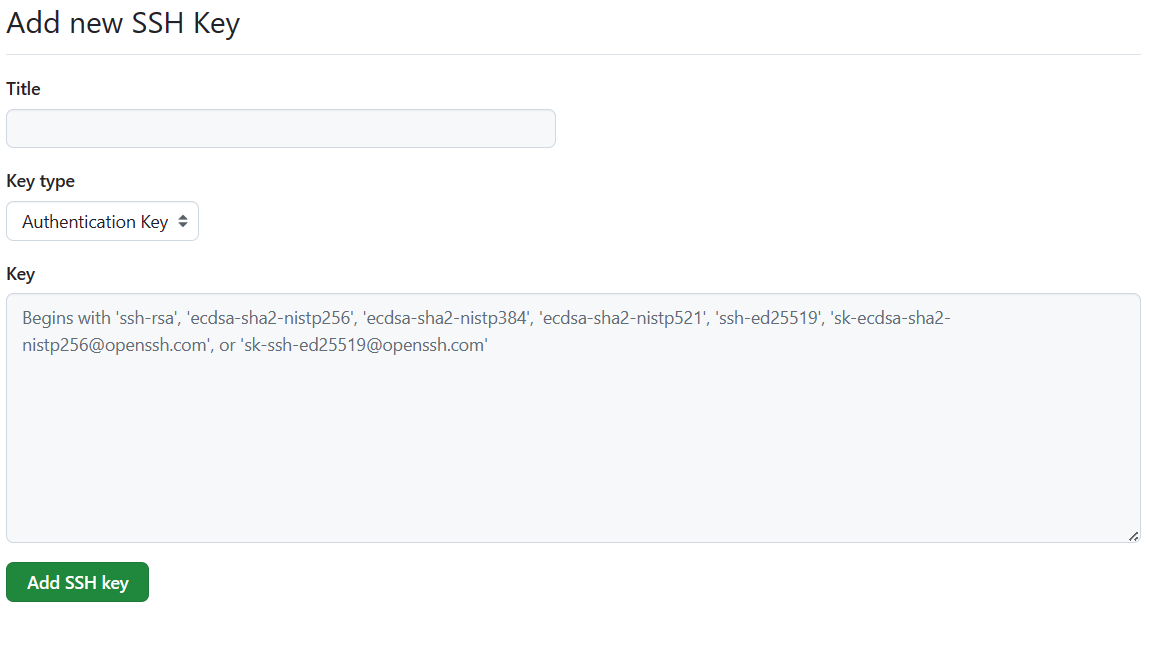
Task: Click placeholder text 'ecdsa-sha2-nistp521' in Key field
Action: [x=622, y=319]
